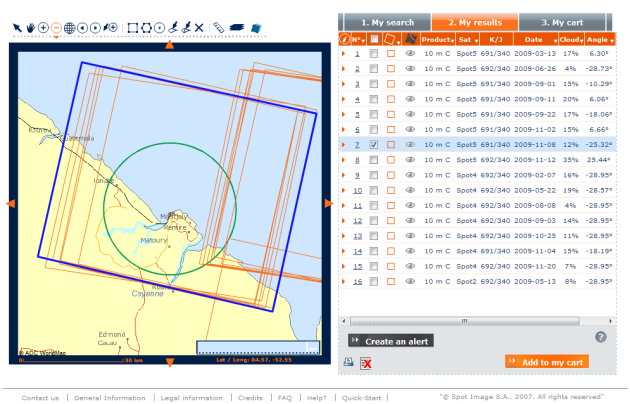Click the Create an alert button
Image resolution: width=630 pixels, height=404 pixels.
[x=391, y=341]
